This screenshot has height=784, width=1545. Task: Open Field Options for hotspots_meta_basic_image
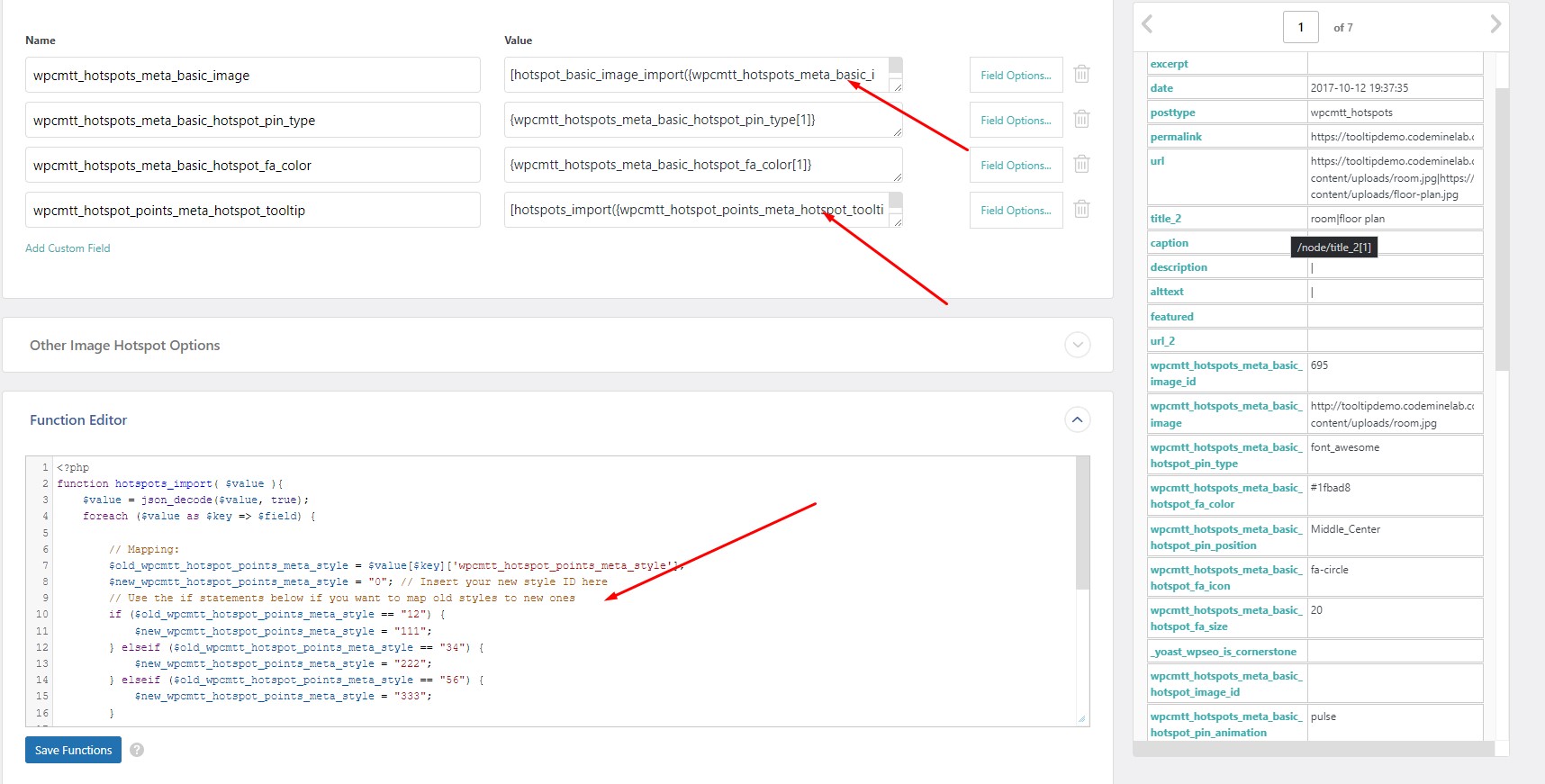[x=1016, y=76]
